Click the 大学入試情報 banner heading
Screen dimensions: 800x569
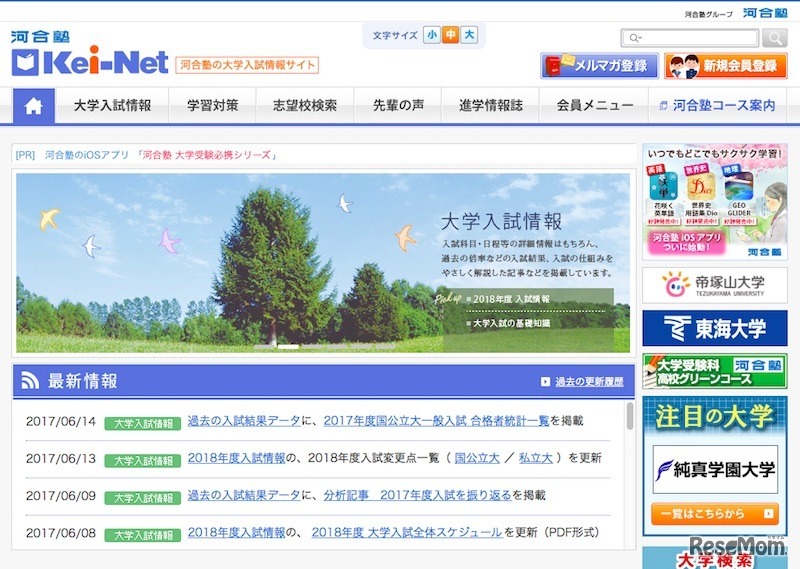click(501, 221)
